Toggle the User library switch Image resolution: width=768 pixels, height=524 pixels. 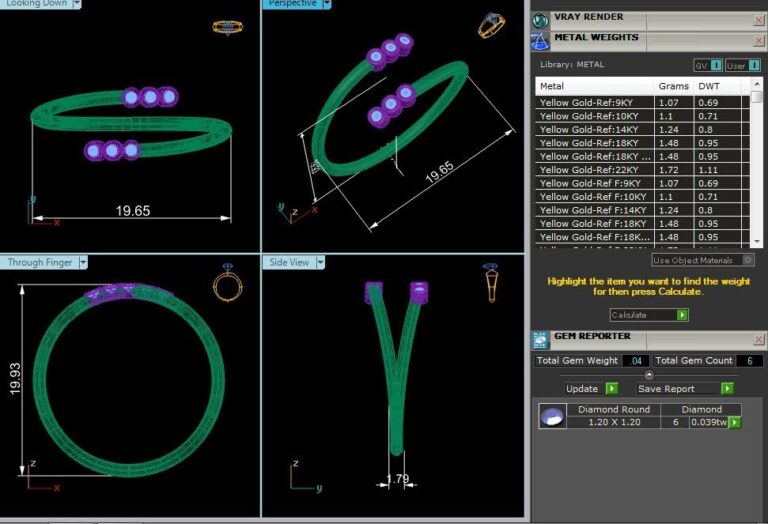pyautogui.click(x=743, y=65)
